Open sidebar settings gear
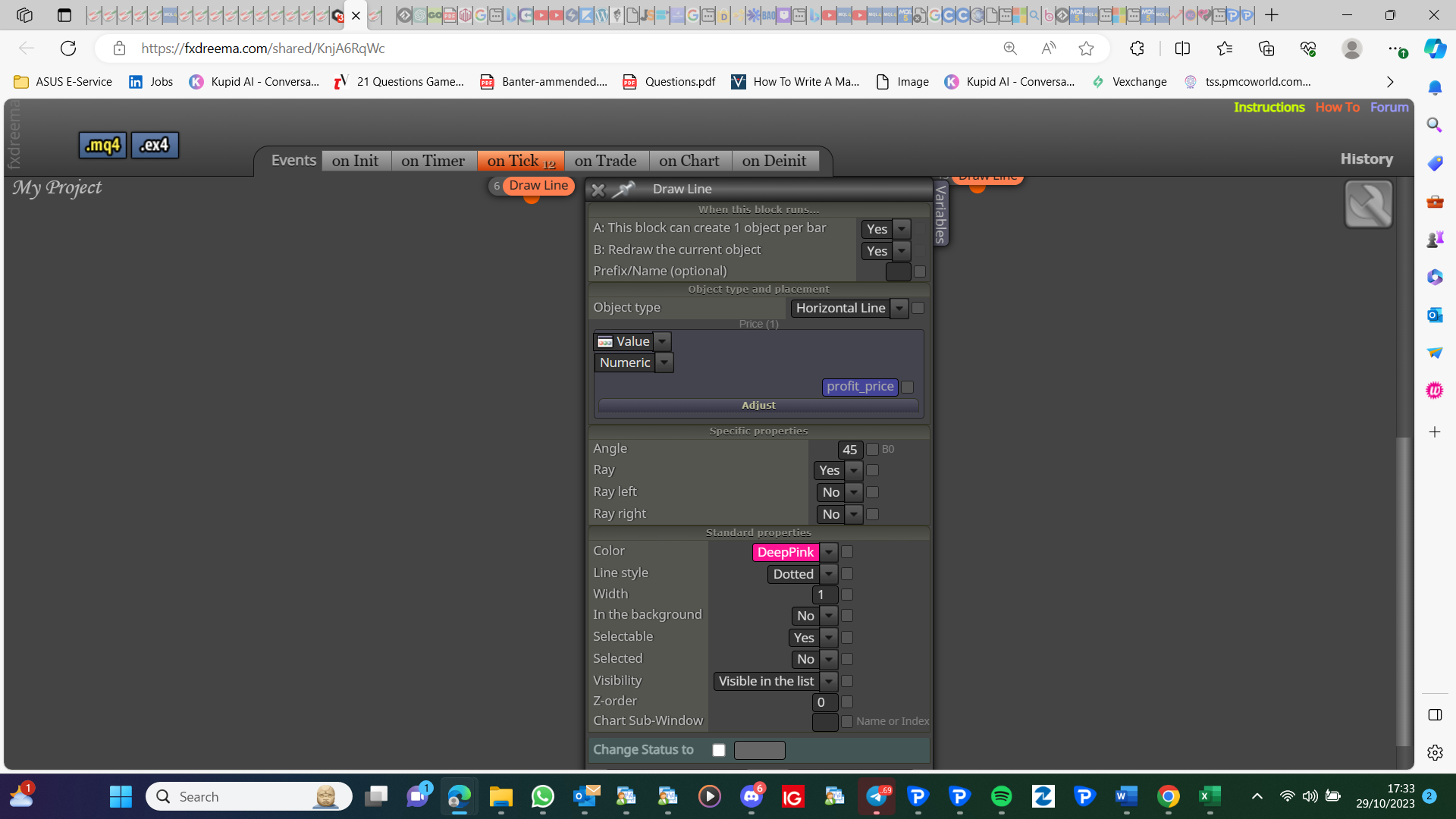This screenshot has height=819, width=1456. pos(1434,752)
